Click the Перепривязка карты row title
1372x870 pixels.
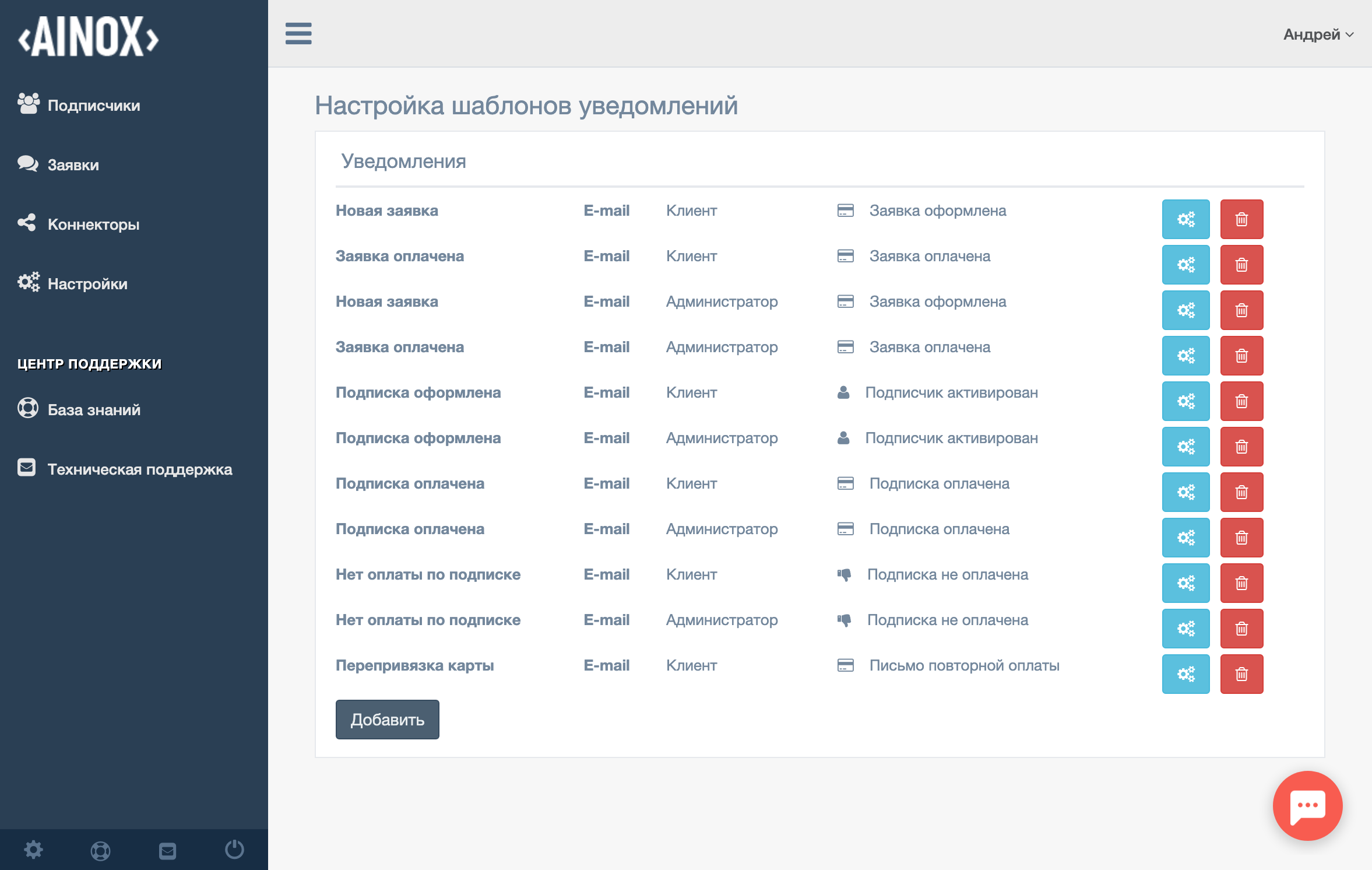(414, 665)
